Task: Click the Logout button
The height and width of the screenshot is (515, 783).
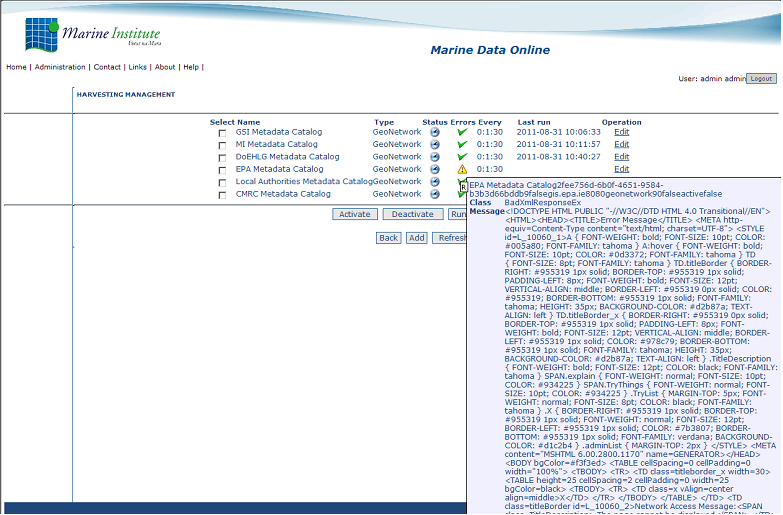Action: [x=762, y=78]
